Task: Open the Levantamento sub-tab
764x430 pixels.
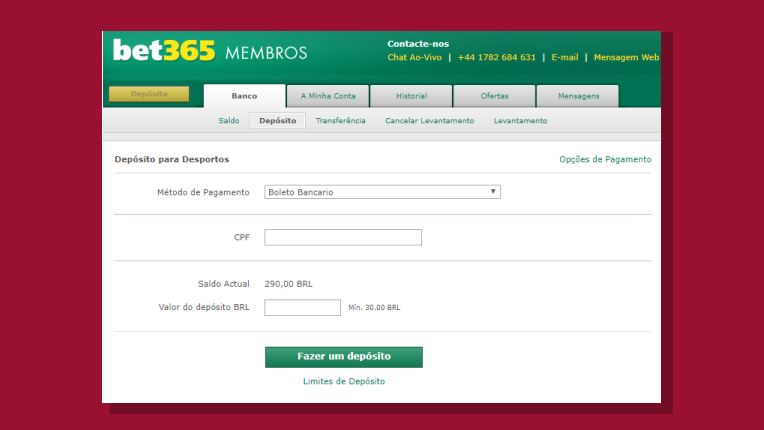Action: click(520, 121)
